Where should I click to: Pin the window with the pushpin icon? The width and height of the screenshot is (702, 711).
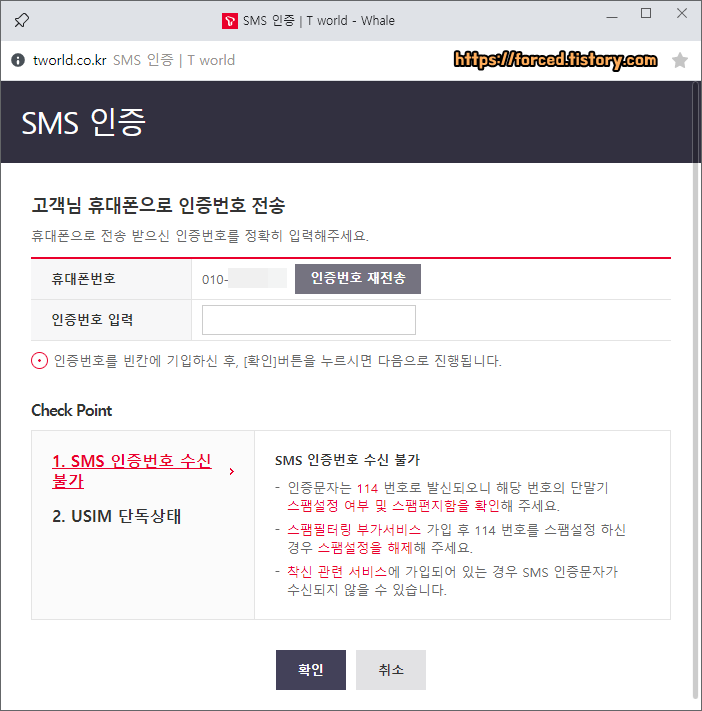tap(21, 20)
